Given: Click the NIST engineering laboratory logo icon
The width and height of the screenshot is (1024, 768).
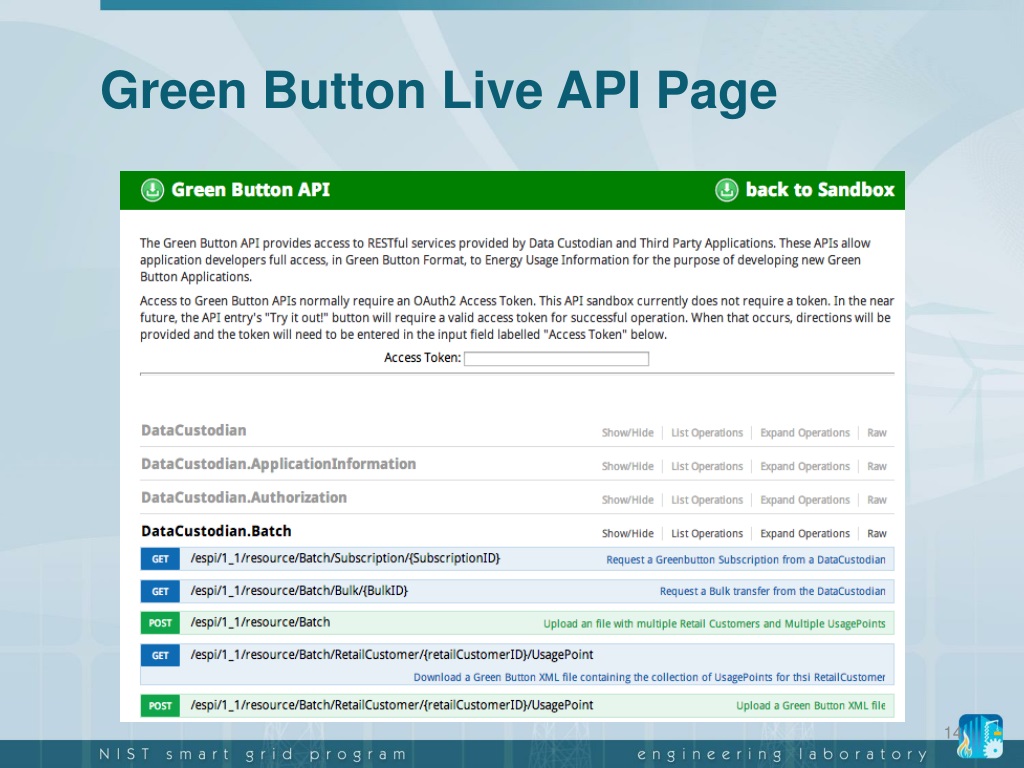Looking at the screenshot, I should [980, 736].
